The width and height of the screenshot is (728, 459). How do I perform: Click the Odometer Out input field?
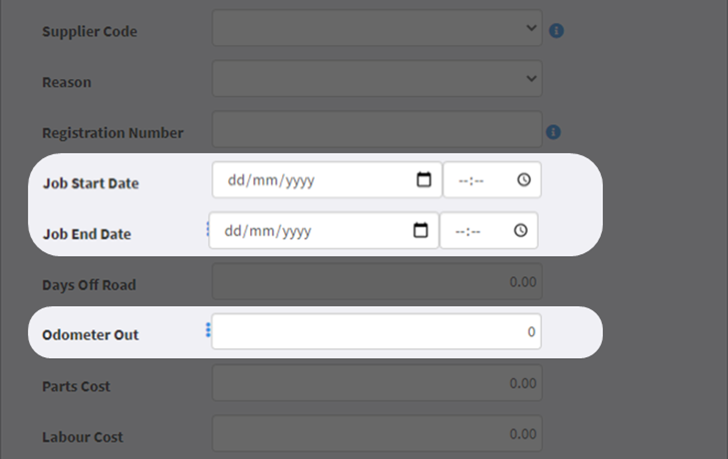(x=377, y=331)
